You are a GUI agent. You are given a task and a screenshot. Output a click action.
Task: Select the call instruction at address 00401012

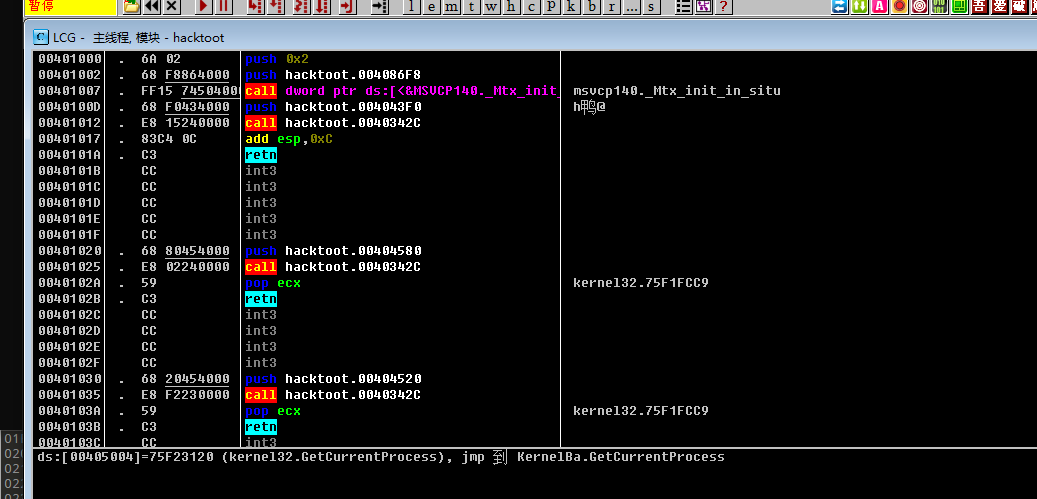tap(333, 123)
